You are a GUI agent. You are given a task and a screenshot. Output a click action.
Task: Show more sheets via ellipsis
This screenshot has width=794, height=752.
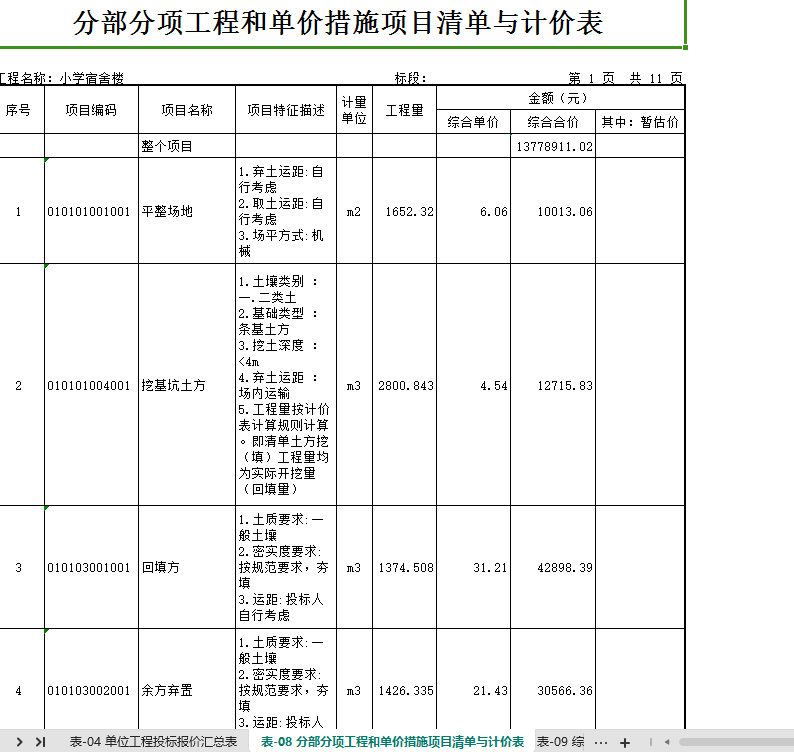coord(601,742)
